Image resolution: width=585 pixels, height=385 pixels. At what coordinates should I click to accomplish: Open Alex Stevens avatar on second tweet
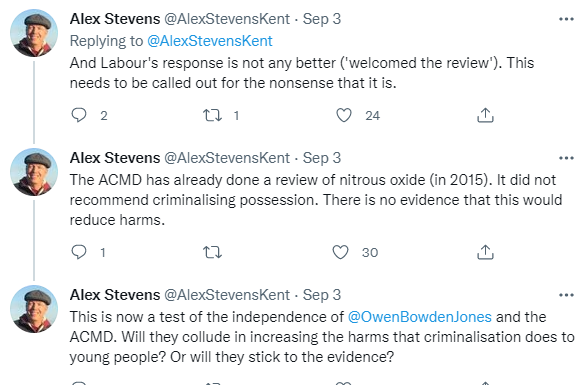(34, 172)
